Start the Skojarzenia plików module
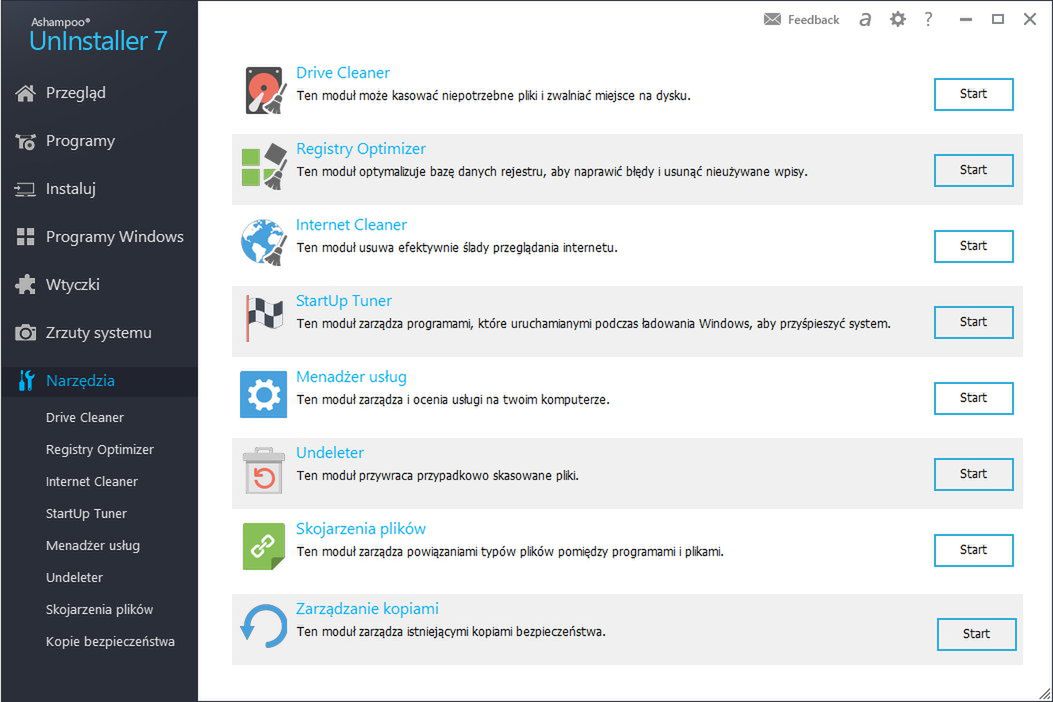Image resolution: width=1053 pixels, height=702 pixels. (973, 550)
